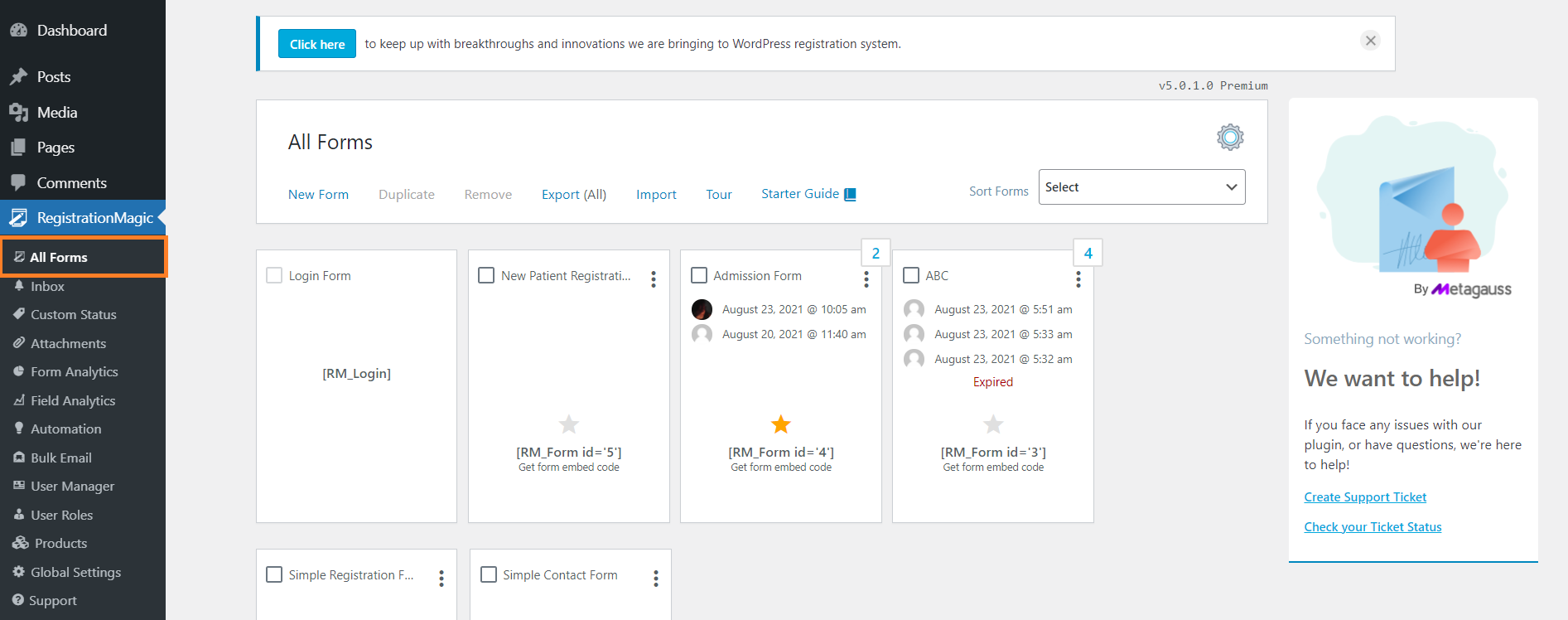Click the ABC form submission count badge
Viewport: 1568px width, 620px height.
pos(1088,254)
